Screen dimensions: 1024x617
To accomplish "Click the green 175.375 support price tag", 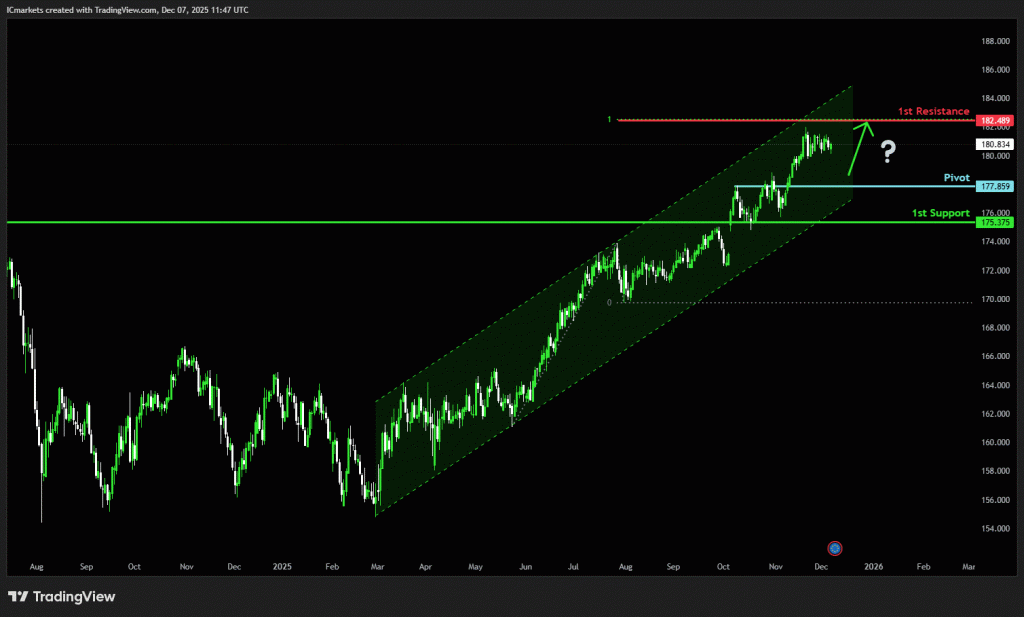I will pos(994,222).
